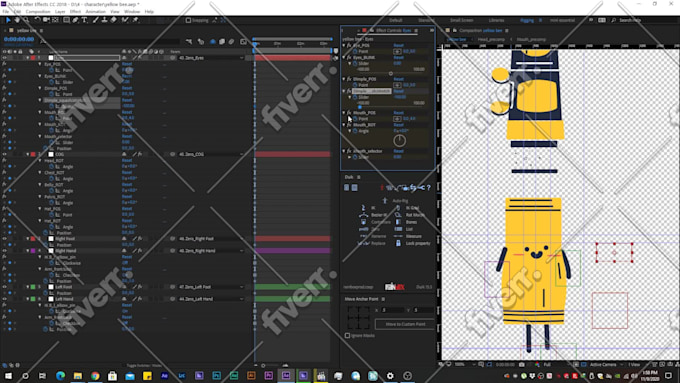Open the Layer menu
The image size is (680, 383).
pyautogui.click(x=60, y=12)
